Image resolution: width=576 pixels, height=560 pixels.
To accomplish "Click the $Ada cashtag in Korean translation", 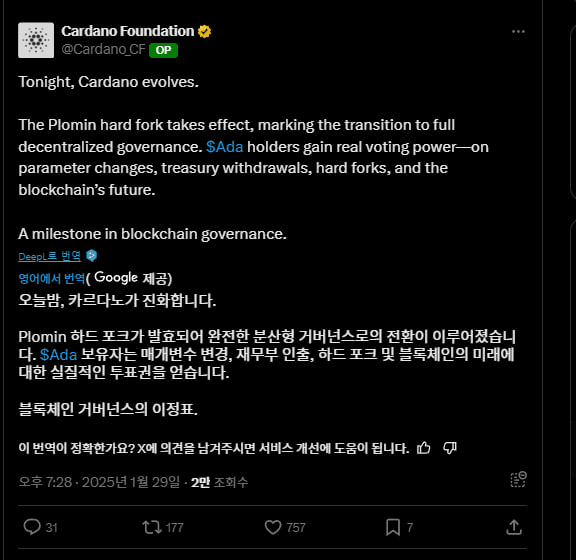I will [58, 355].
